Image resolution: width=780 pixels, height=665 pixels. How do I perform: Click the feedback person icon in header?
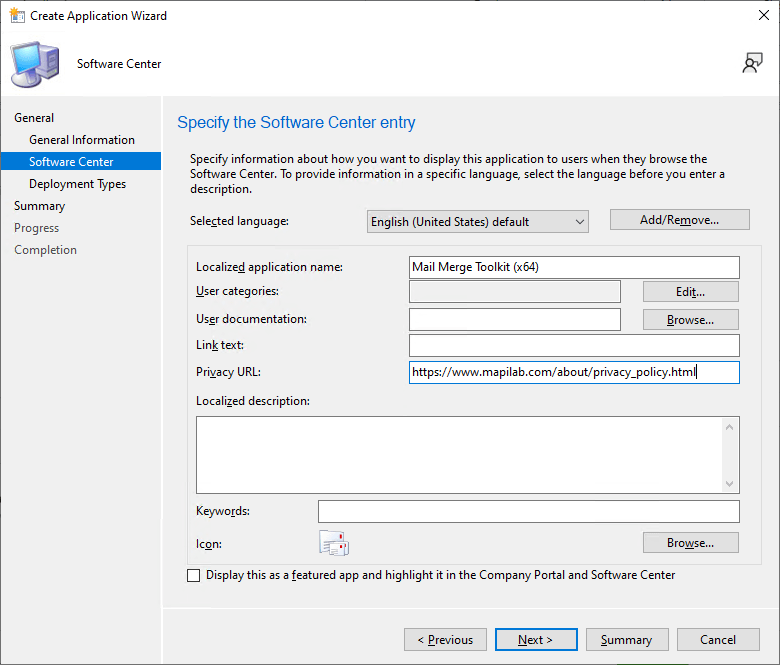[x=752, y=63]
